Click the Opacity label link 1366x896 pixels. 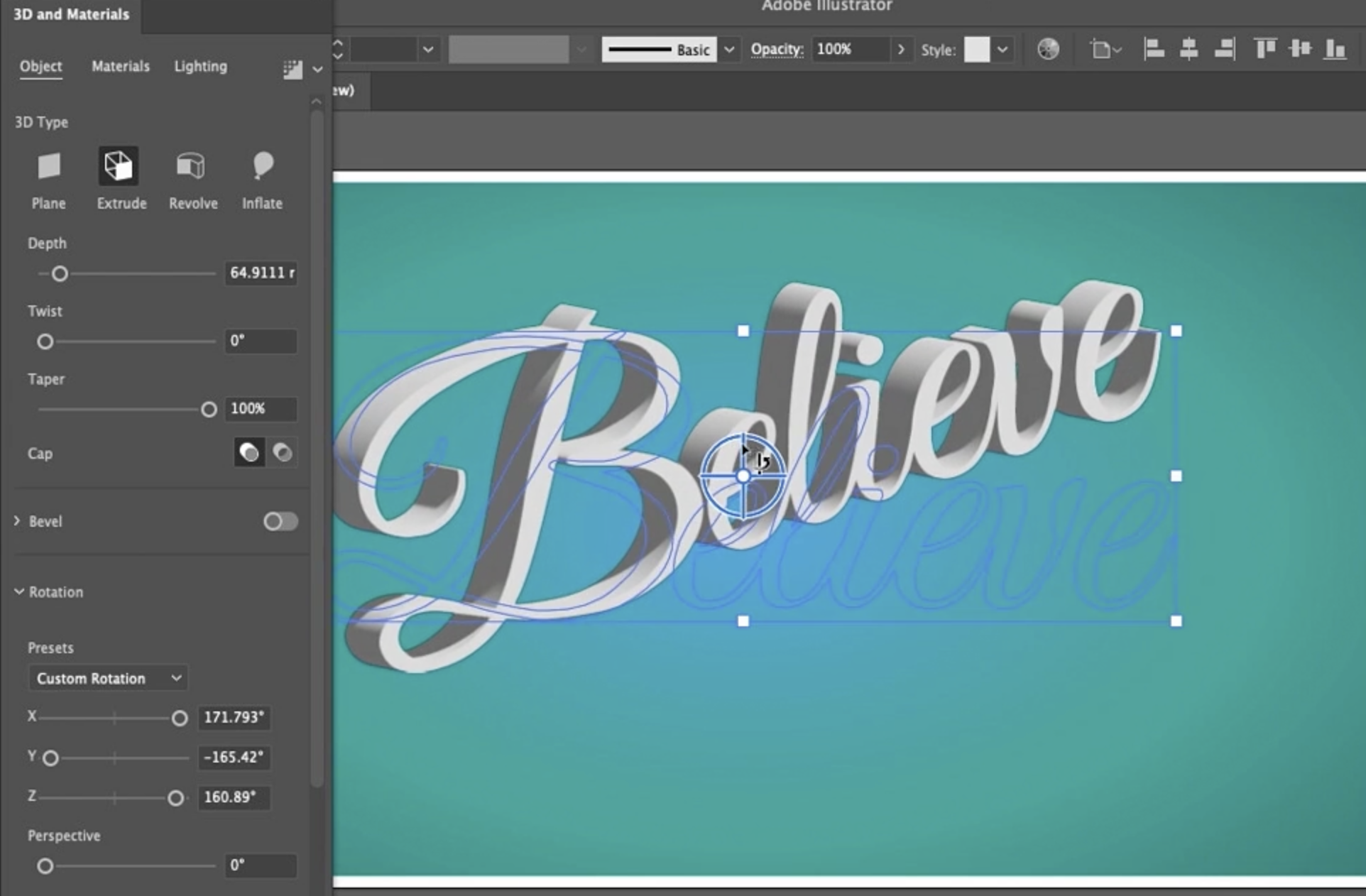777,49
